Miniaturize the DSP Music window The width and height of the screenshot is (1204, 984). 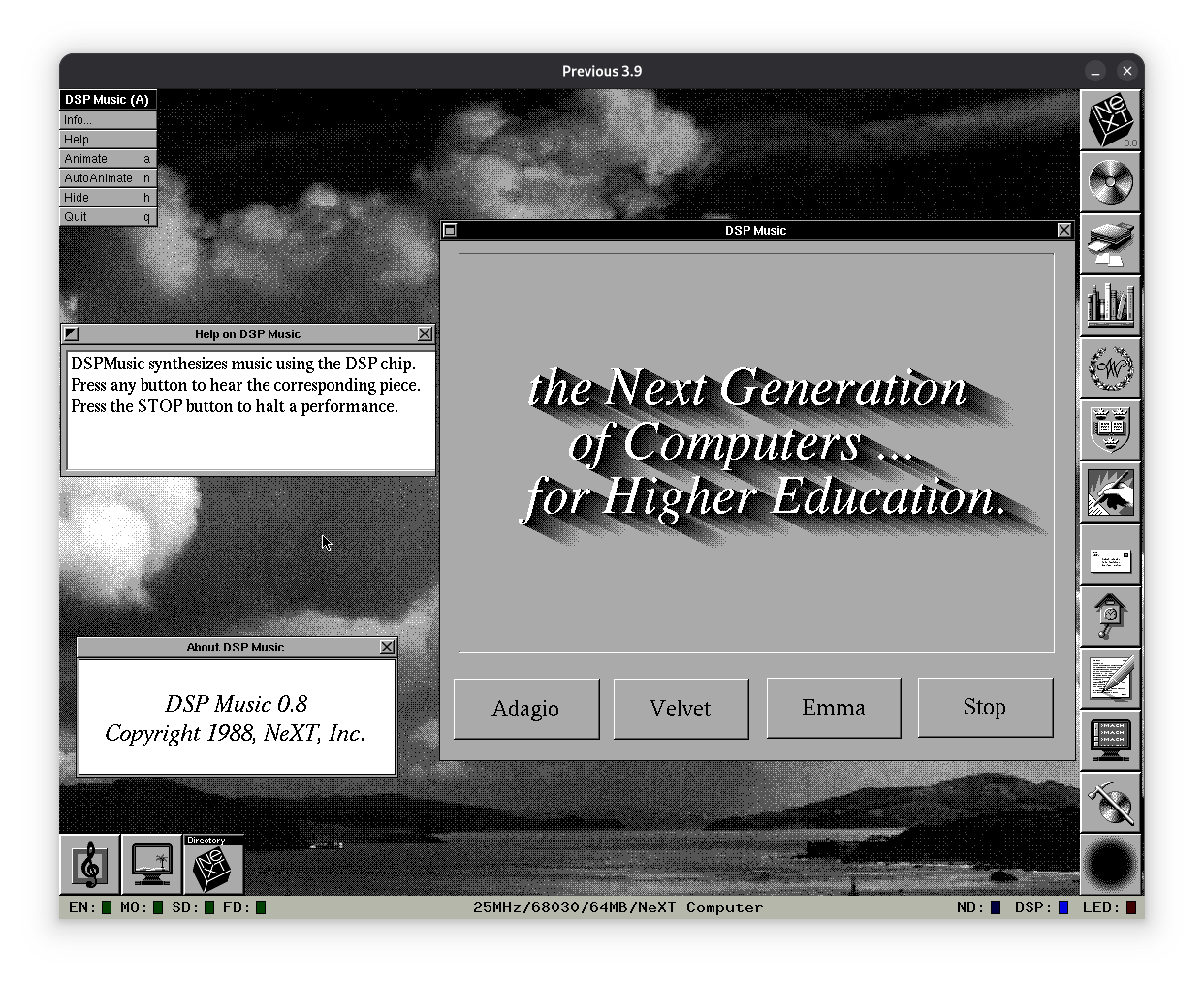click(x=450, y=230)
